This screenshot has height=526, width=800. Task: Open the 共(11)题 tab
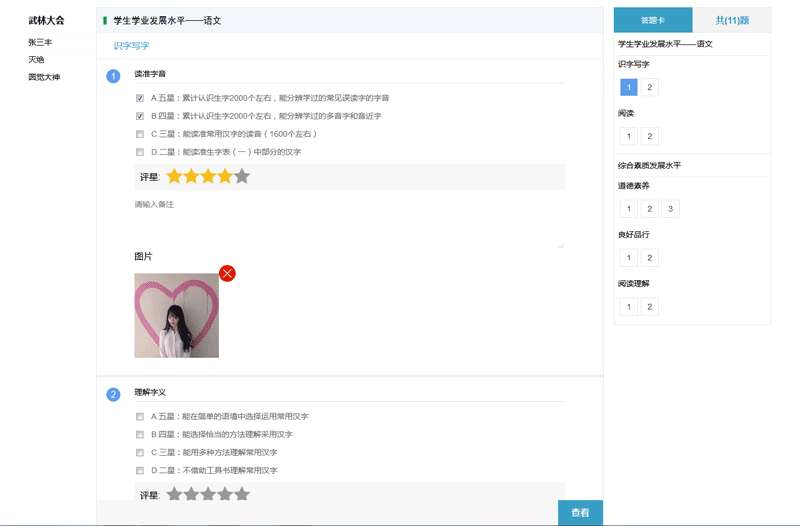732,20
